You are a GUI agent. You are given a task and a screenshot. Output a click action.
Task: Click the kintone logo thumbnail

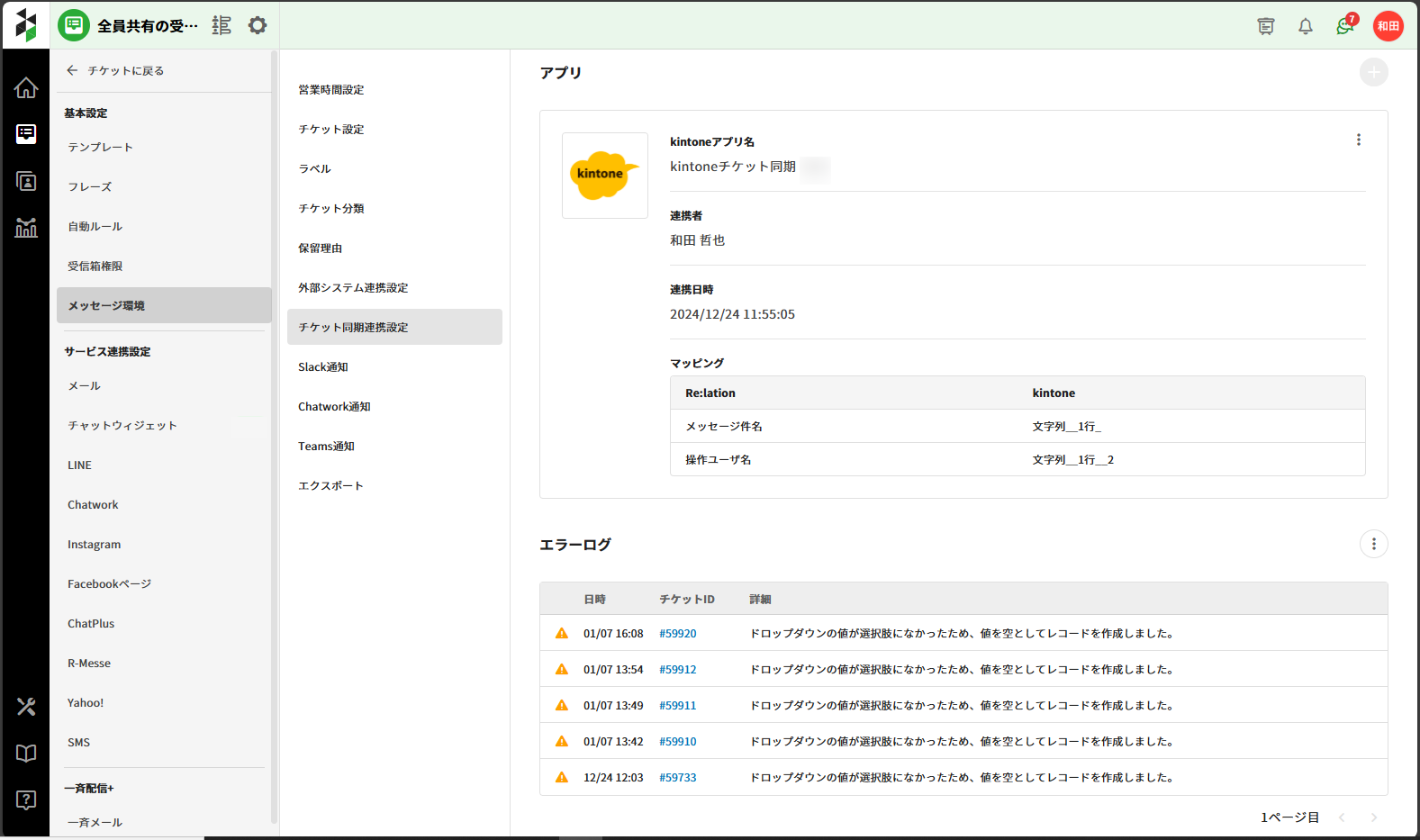604,176
